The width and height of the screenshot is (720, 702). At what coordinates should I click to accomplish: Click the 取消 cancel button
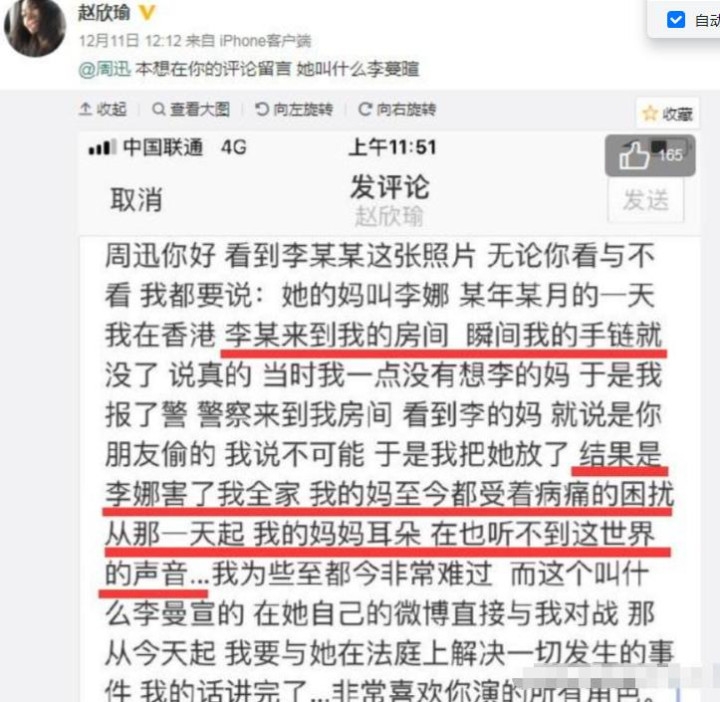(x=136, y=200)
